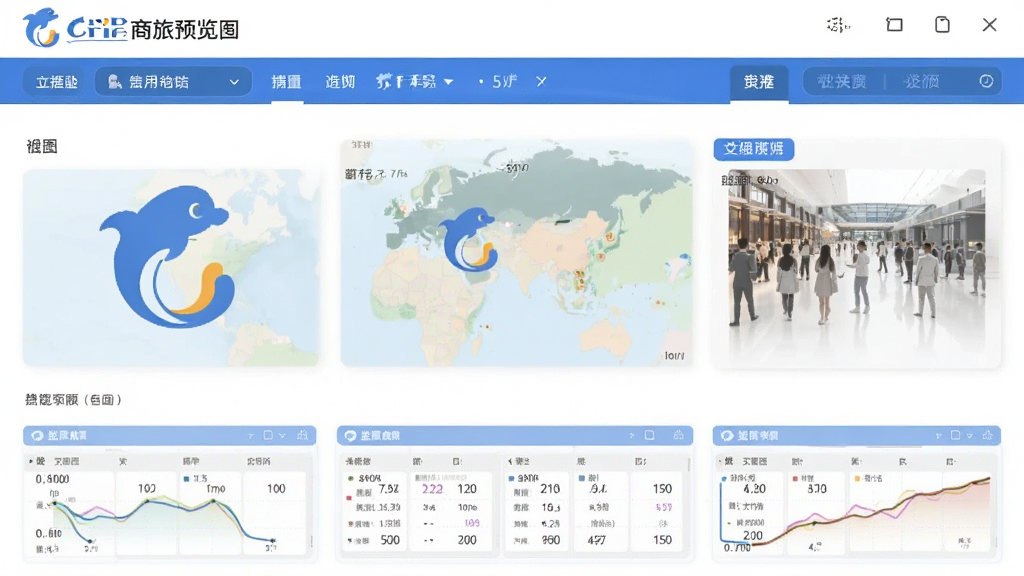Click the filter arrow in middle table panel header
The image size is (1024, 576).
pyautogui.click(x=632, y=436)
